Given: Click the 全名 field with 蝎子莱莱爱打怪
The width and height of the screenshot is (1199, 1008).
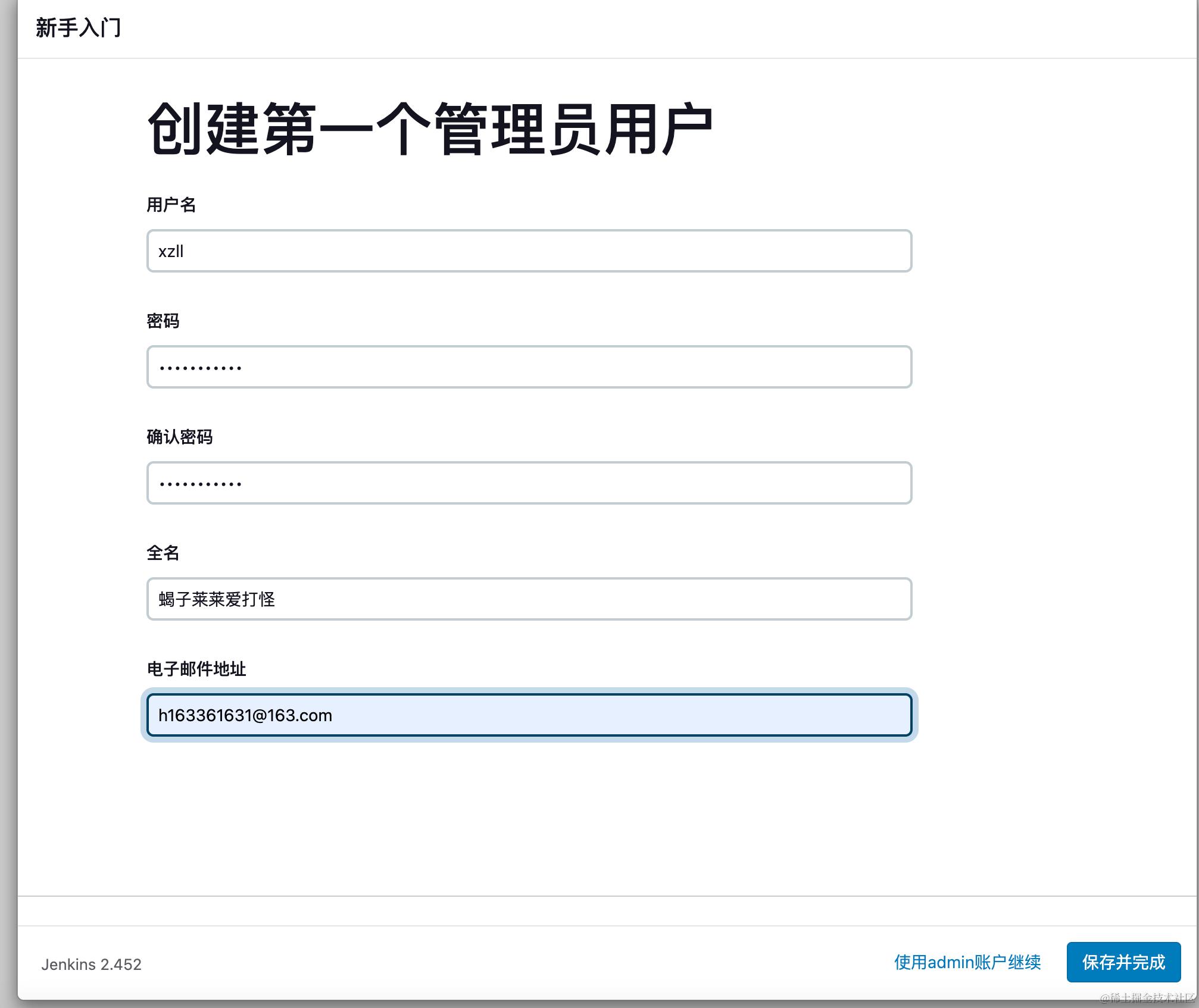Looking at the screenshot, I should 529,599.
